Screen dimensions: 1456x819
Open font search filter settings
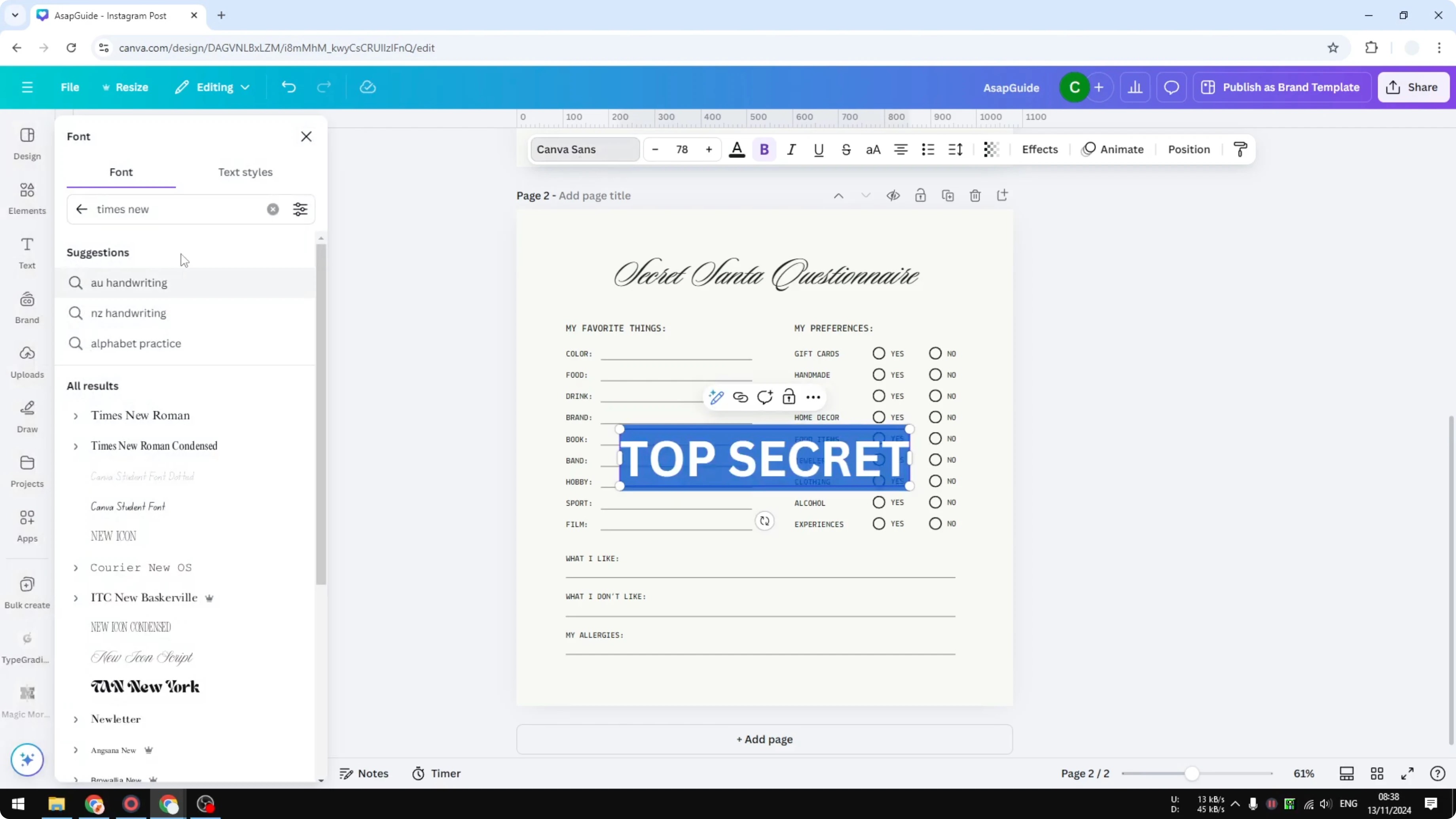click(x=300, y=209)
